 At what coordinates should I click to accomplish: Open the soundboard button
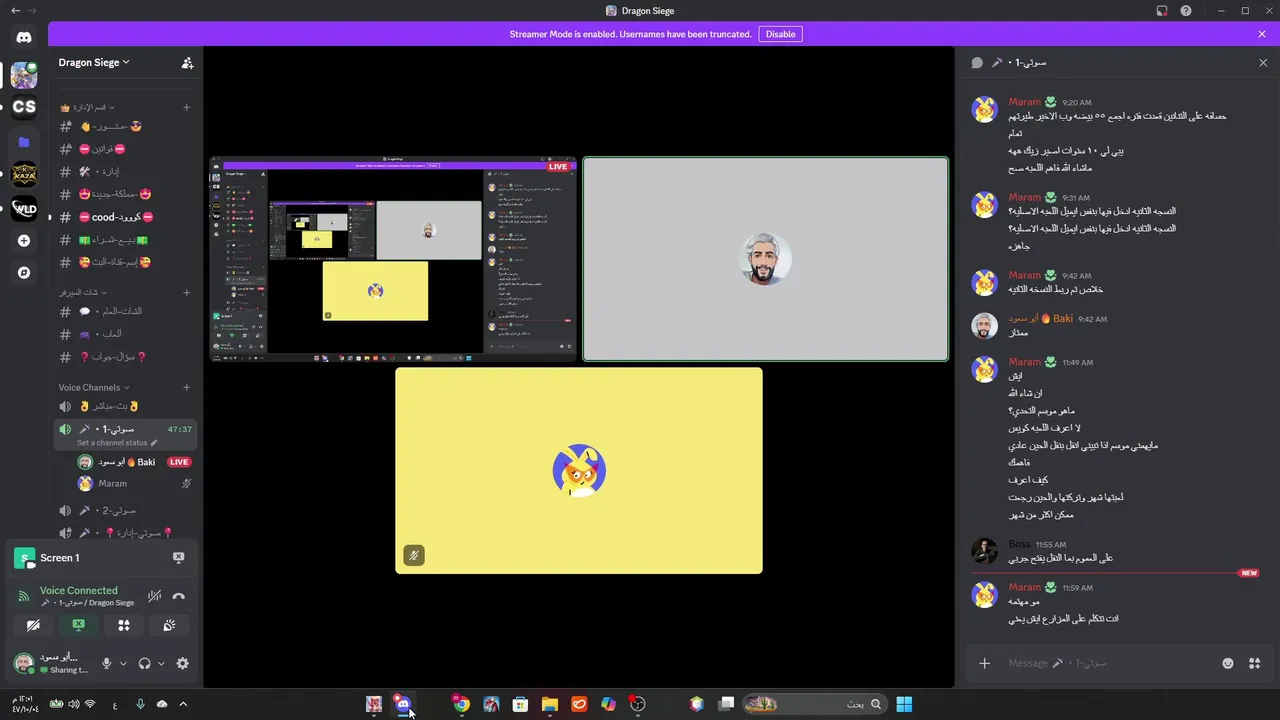pos(169,625)
